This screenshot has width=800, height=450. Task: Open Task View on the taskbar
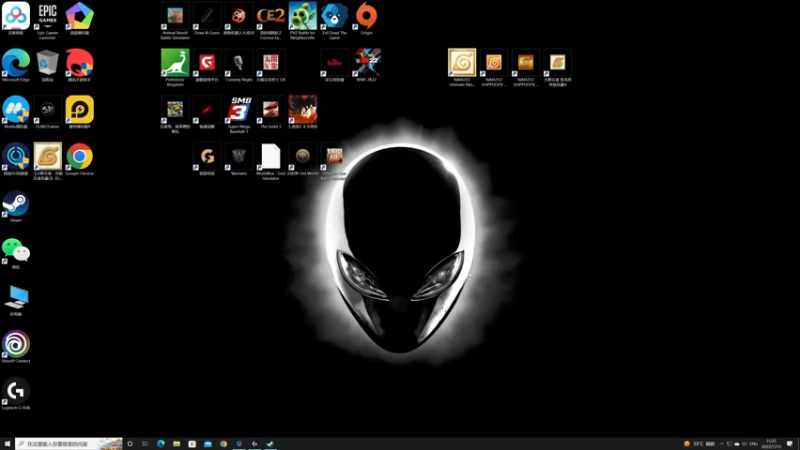pyautogui.click(x=145, y=444)
